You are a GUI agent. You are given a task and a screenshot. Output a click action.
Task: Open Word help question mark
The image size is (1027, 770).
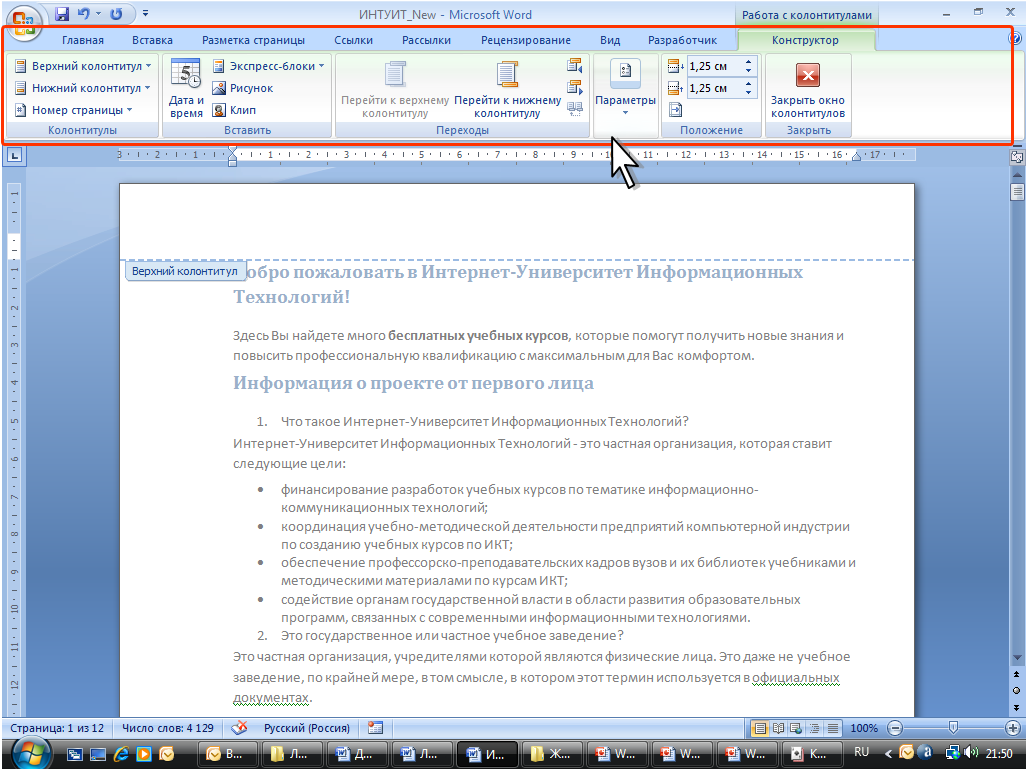click(x=1015, y=39)
